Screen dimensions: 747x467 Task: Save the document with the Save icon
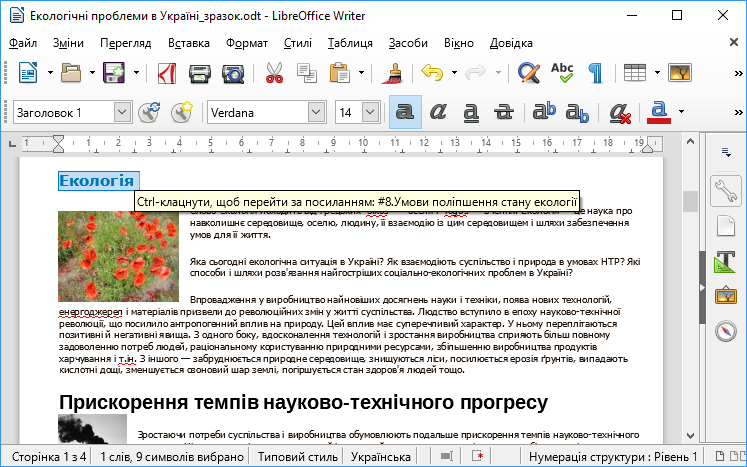pos(114,73)
